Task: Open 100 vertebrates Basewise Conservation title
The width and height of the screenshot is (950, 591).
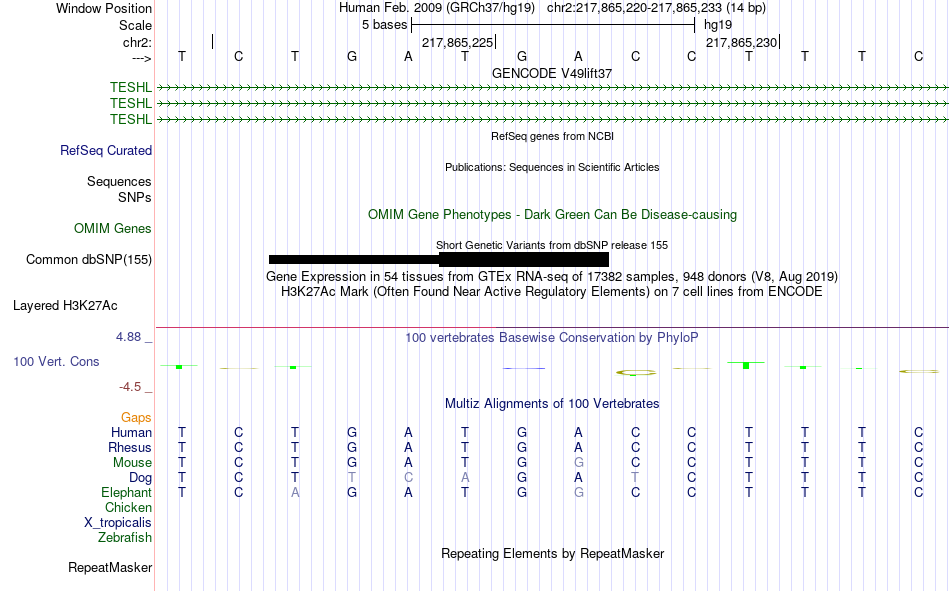Action: (x=552, y=338)
